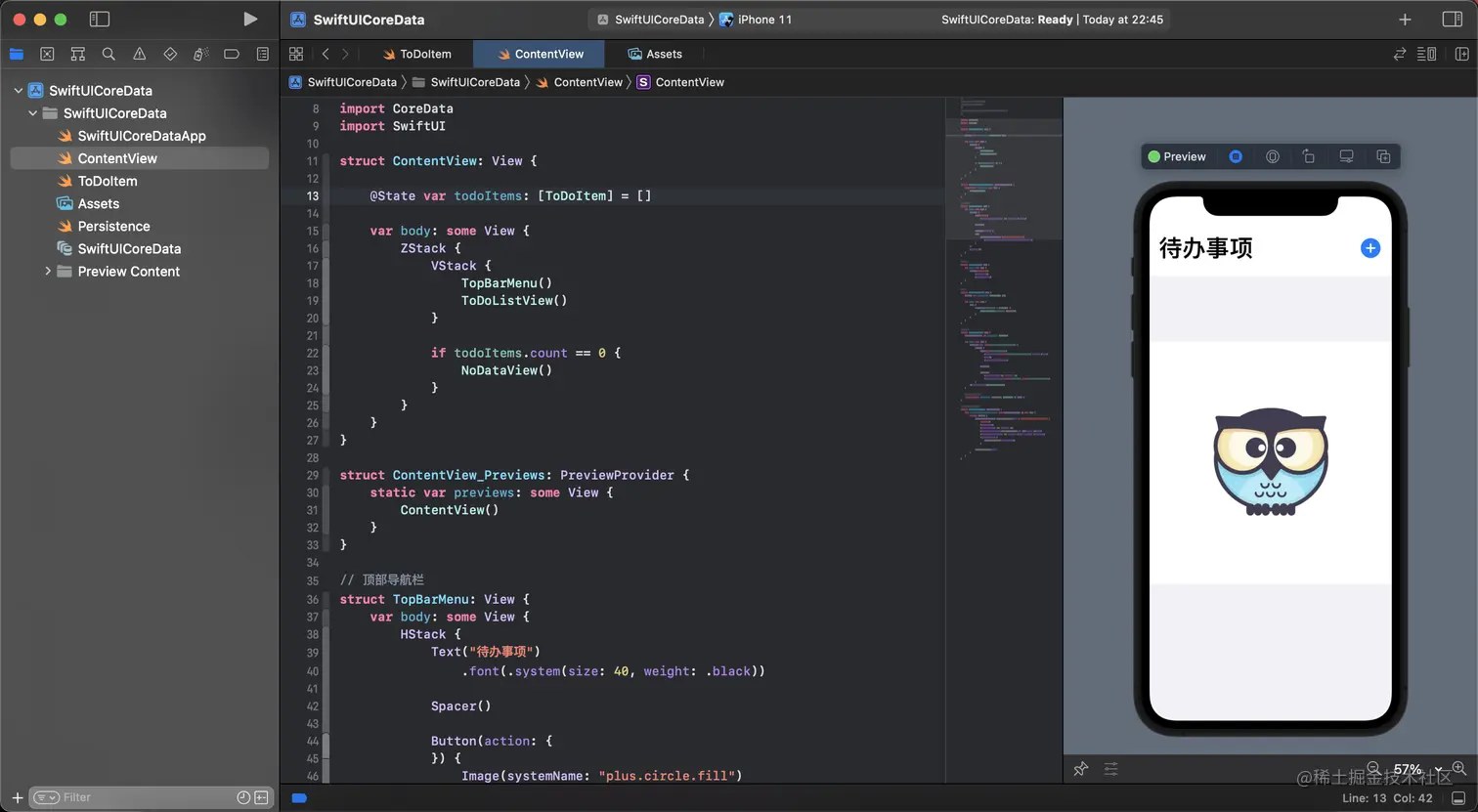Switch to the Assets tab
The image size is (1478, 812).
655,54
